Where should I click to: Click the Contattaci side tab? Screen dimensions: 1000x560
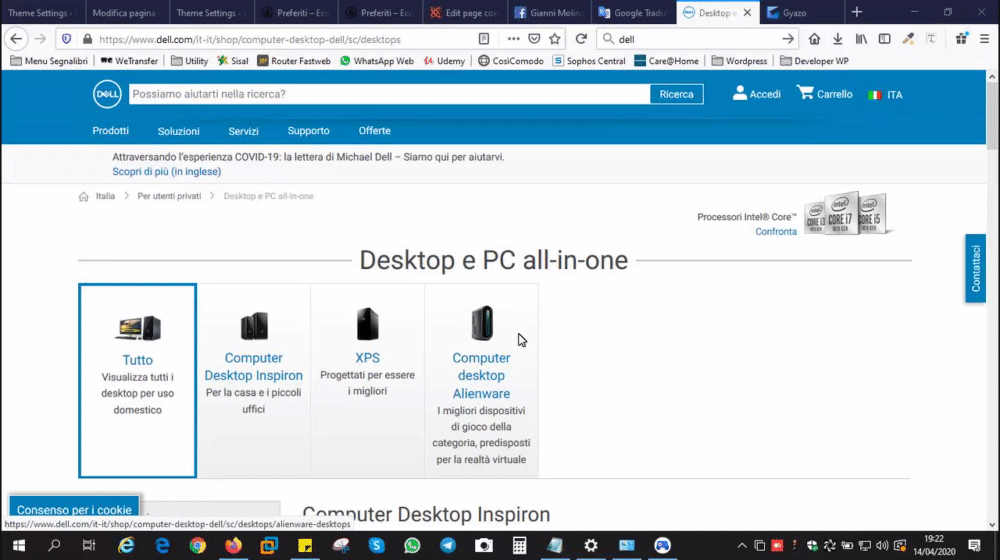[x=976, y=269]
